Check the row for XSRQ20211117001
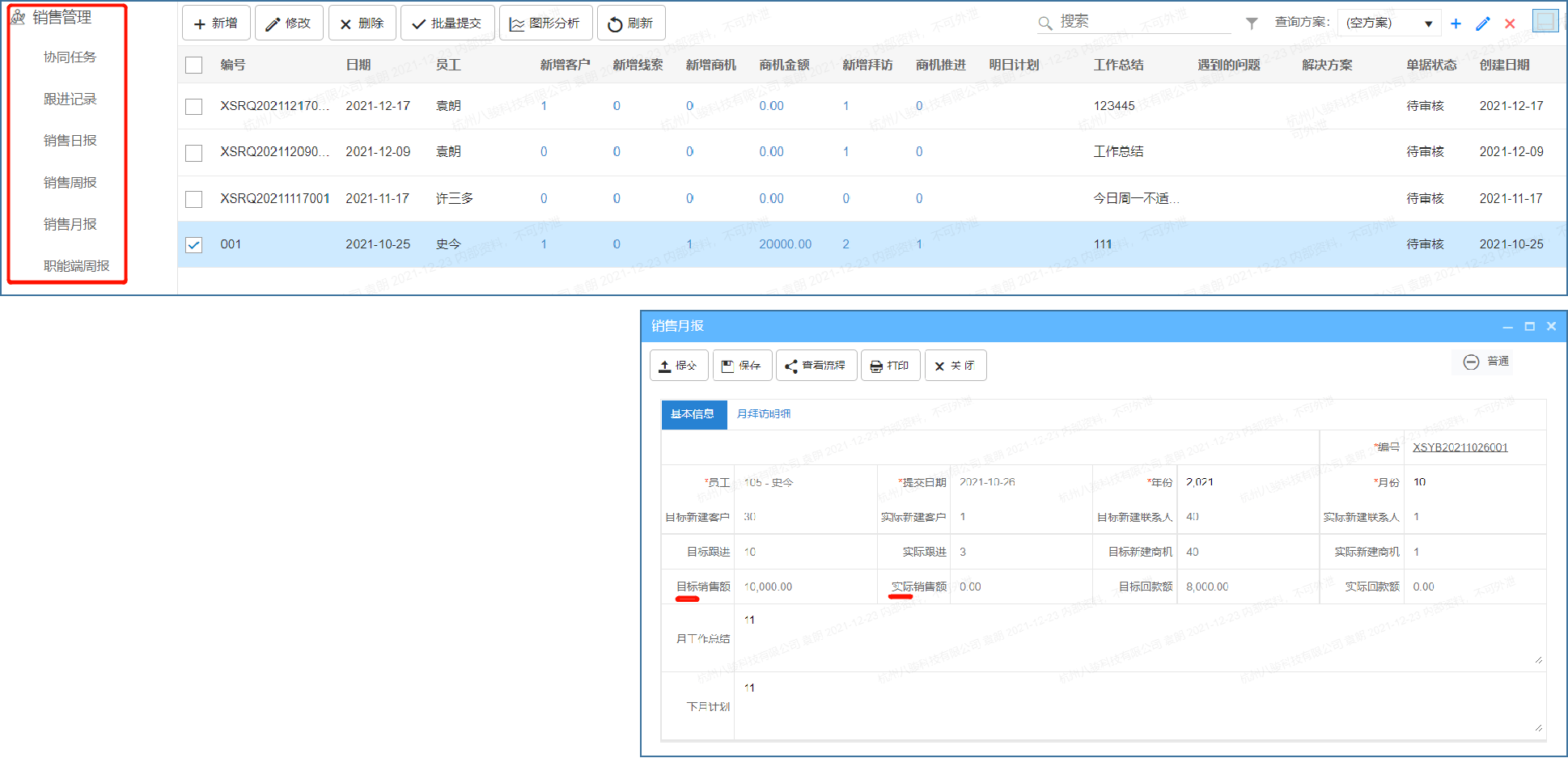The image size is (1568, 758). [x=193, y=198]
